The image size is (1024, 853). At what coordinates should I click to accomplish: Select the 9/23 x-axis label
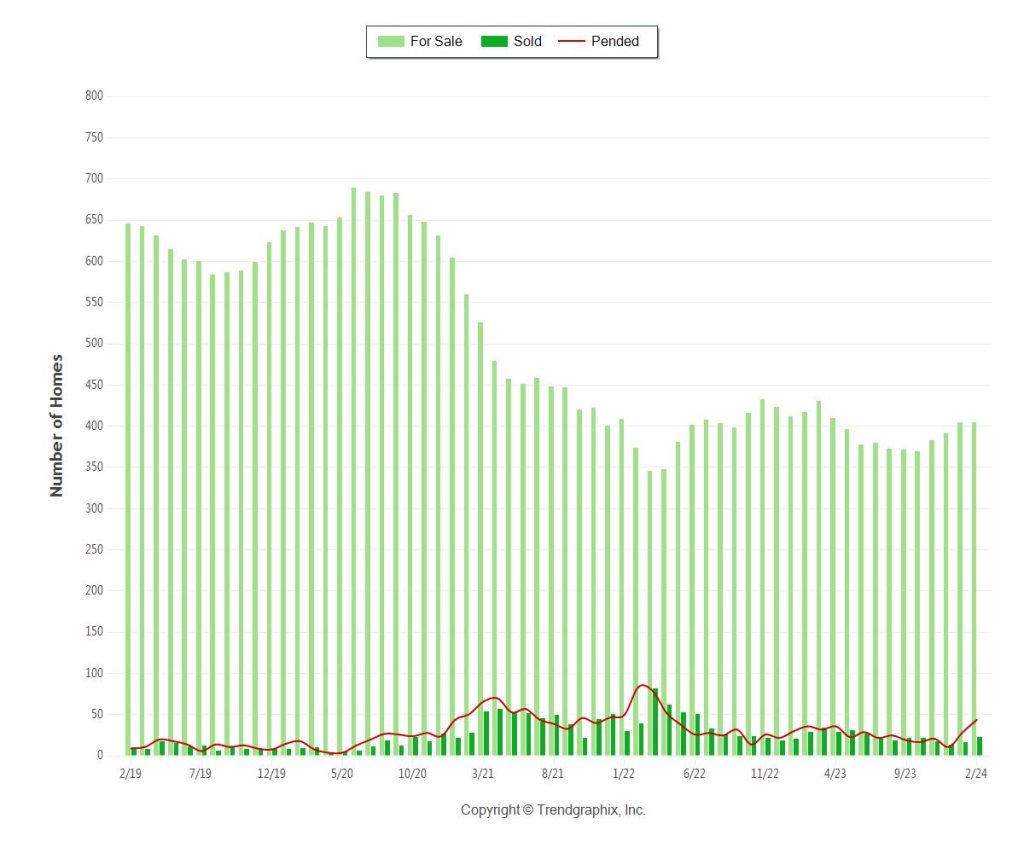[x=904, y=773]
